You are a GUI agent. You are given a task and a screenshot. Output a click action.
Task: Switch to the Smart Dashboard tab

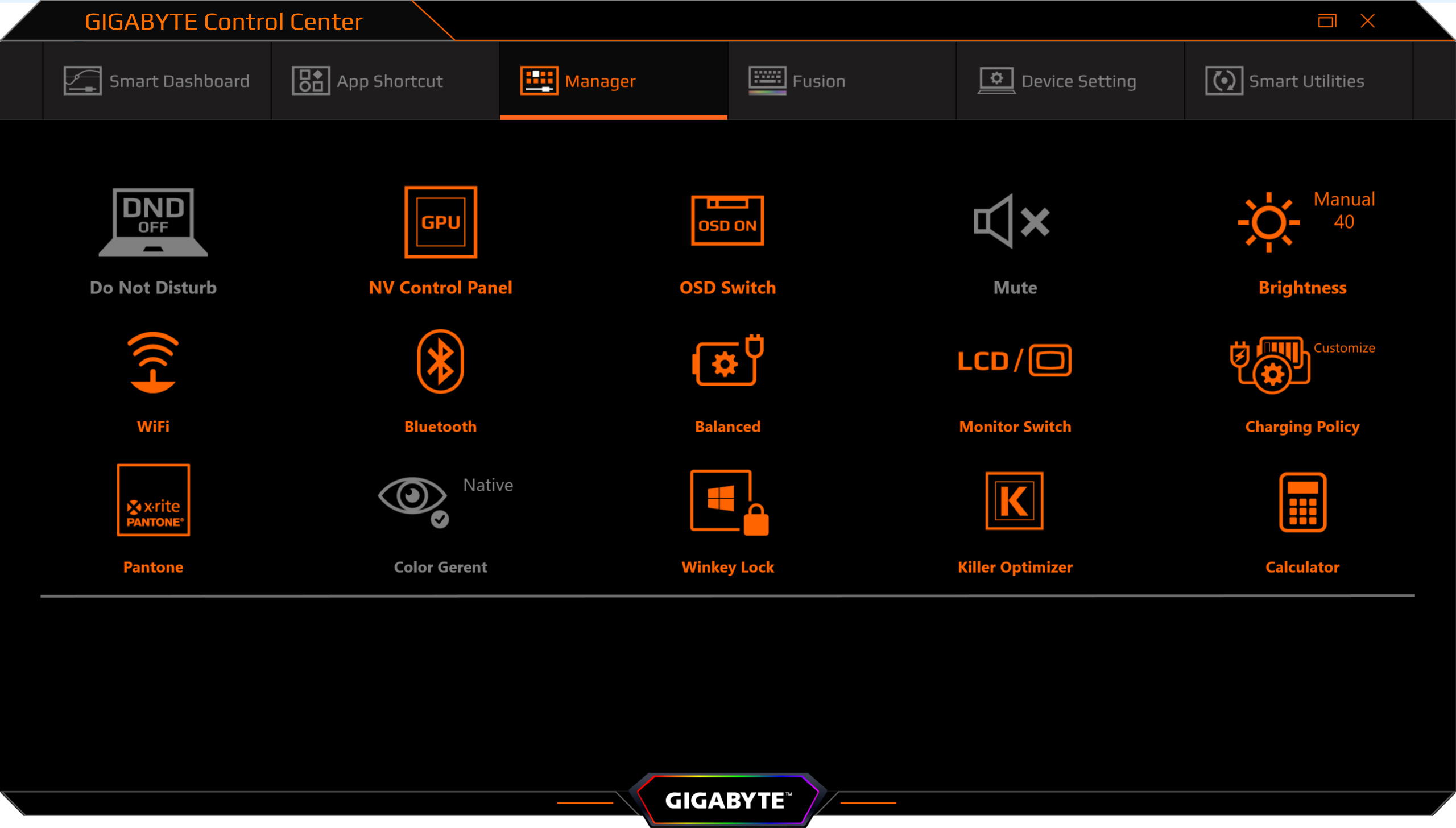coord(157,81)
